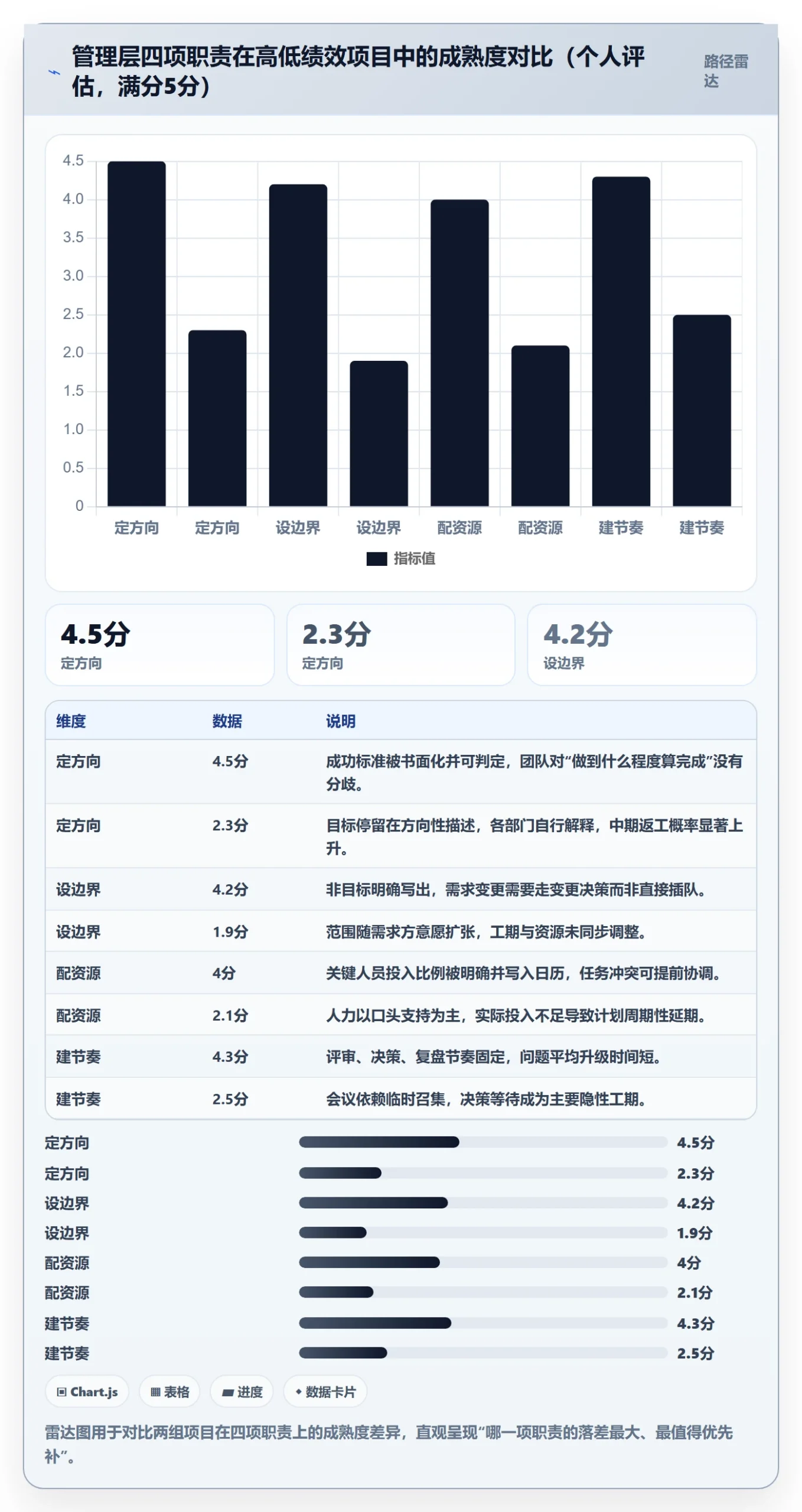Viewport: 802px width, 1512px height.
Task: Click the progress bar labeled 1.9分
Action: pyautogui.click(x=483, y=1232)
